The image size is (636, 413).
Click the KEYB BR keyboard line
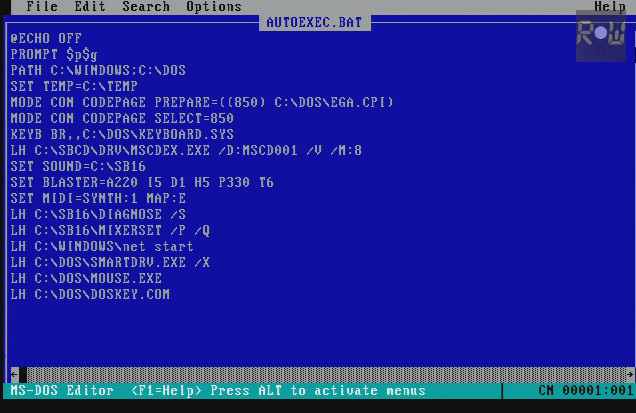click(122, 134)
